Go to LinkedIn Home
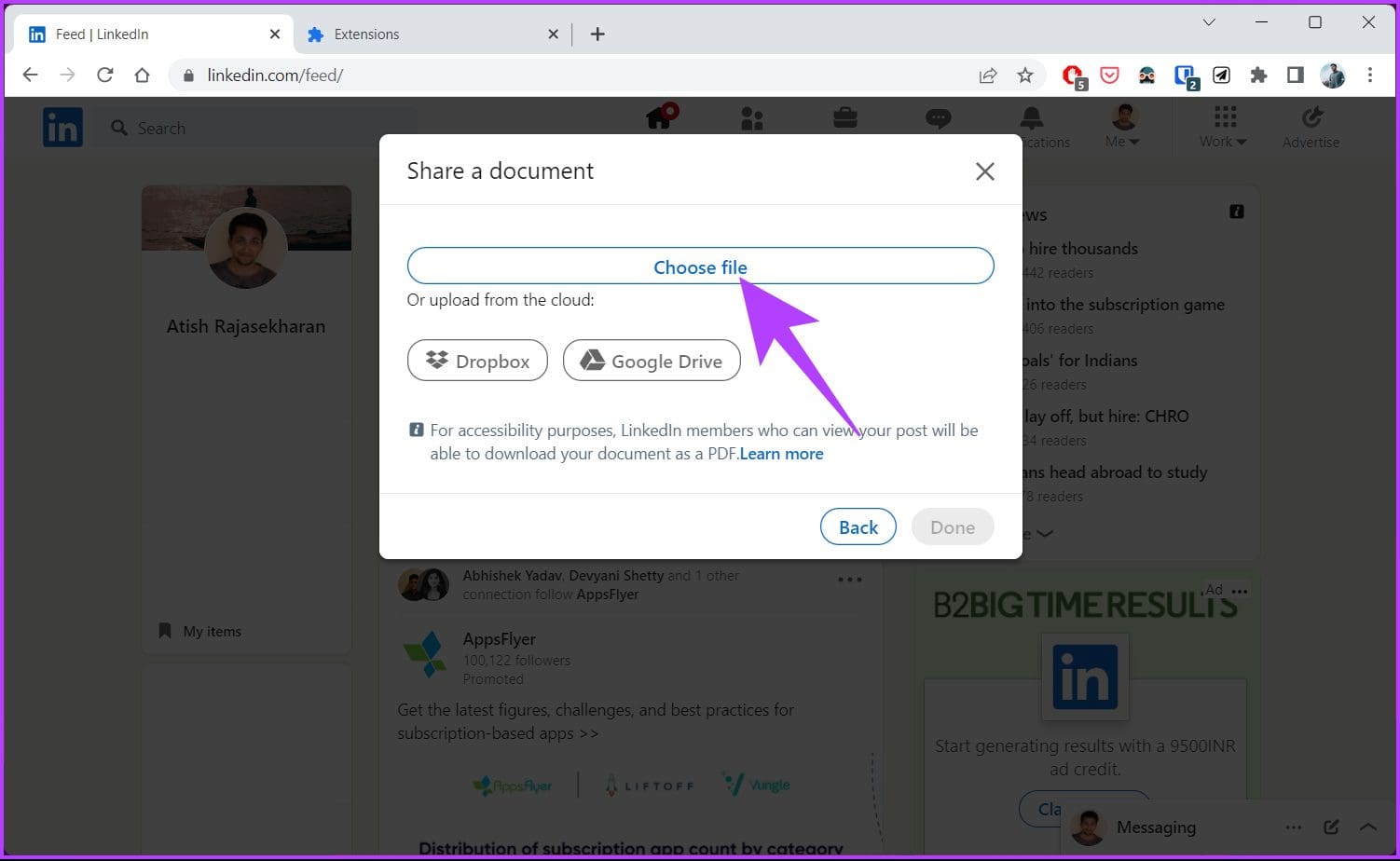Image resolution: width=1400 pixels, height=861 pixels. 661,117
